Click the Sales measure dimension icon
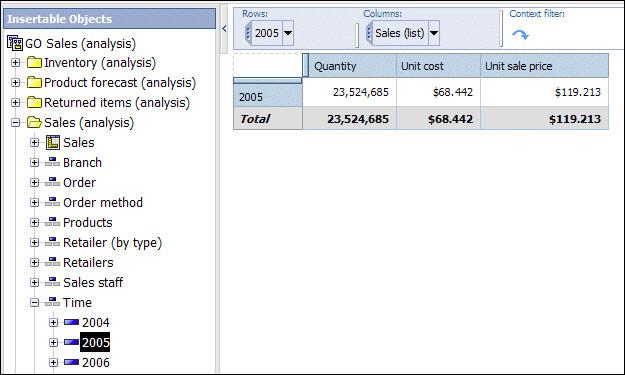 53,142
